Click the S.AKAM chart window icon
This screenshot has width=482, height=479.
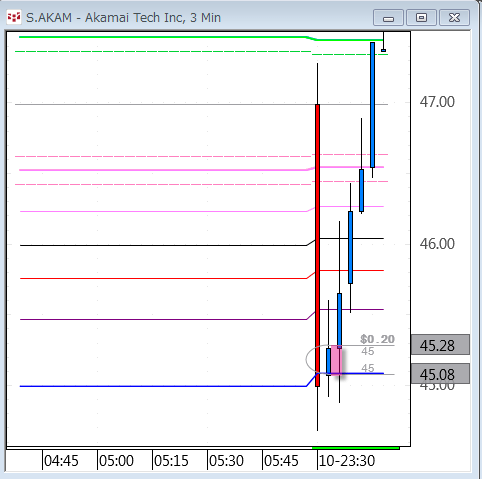pyautogui.click(x=14, y=17)
